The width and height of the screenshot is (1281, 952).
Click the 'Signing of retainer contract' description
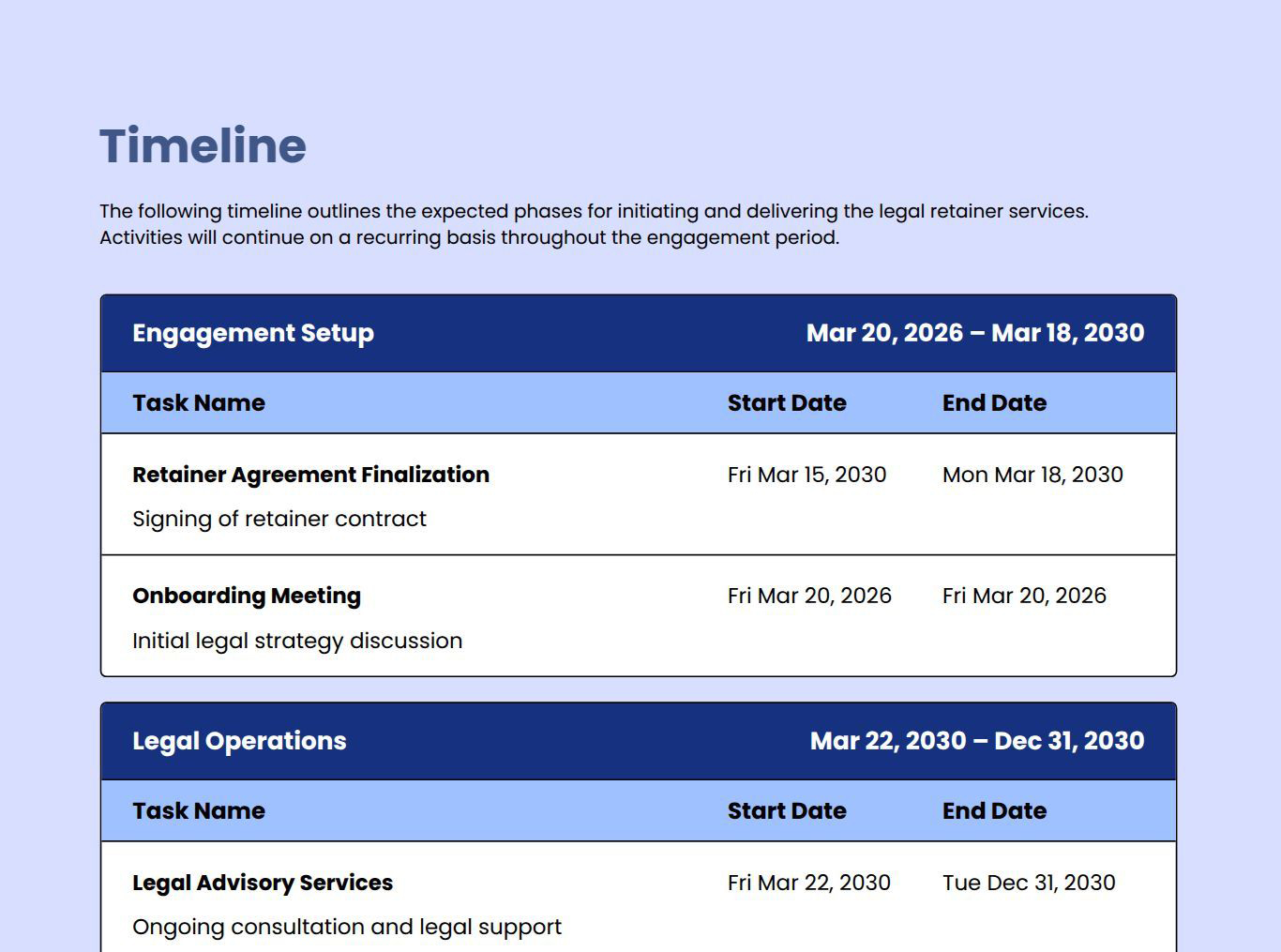tap(279, 519)
